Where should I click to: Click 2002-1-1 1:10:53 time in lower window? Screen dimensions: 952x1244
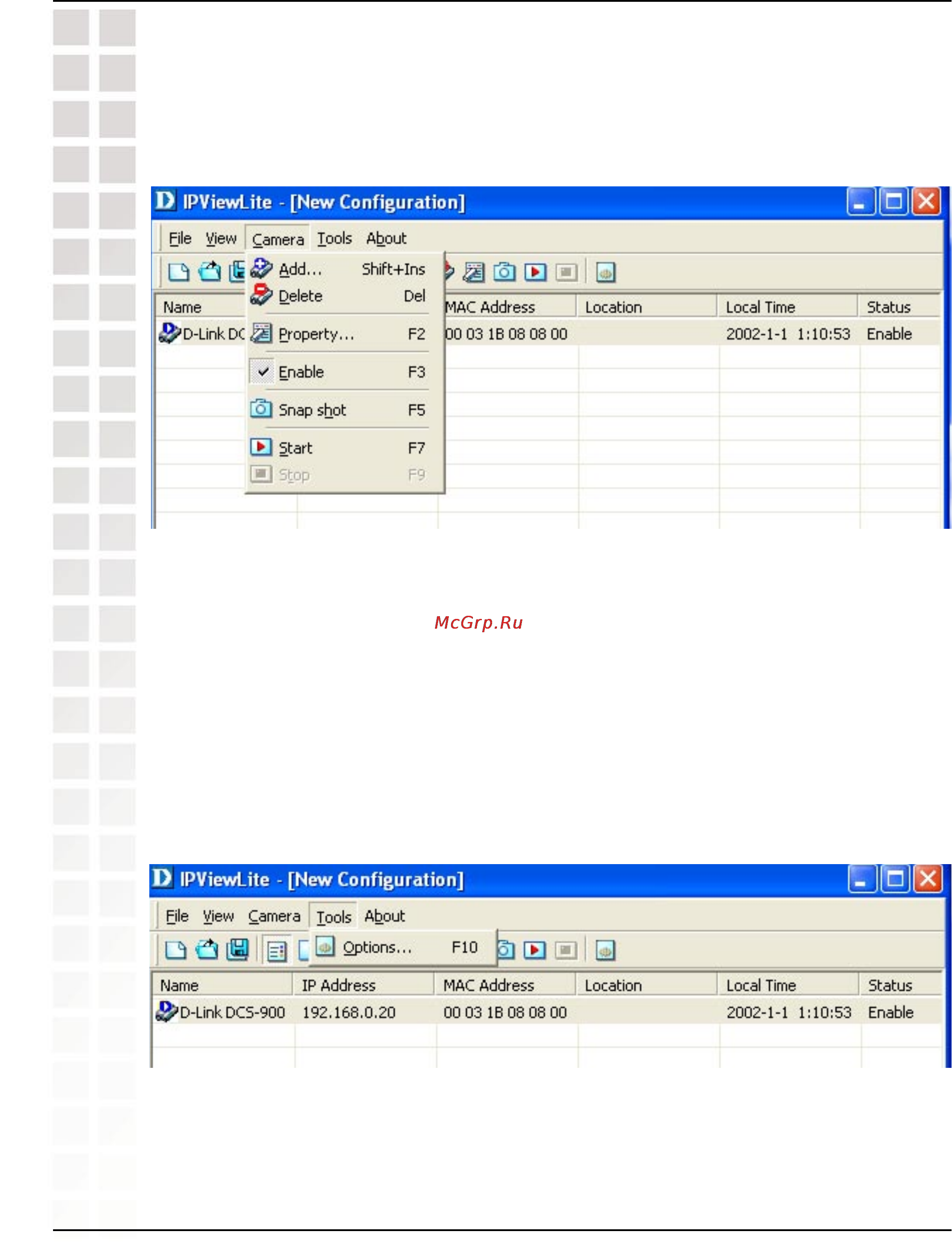[789, 1012]
